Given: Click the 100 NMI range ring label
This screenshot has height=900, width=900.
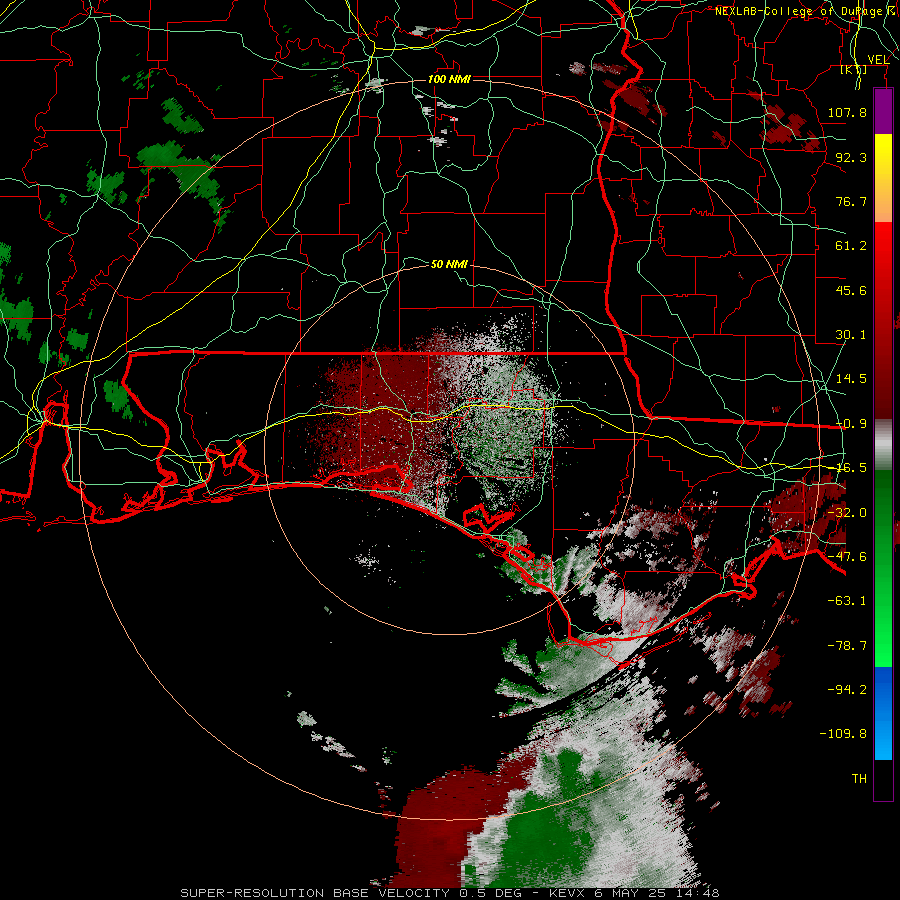Looking at the screenshot, I should point(449,79).
